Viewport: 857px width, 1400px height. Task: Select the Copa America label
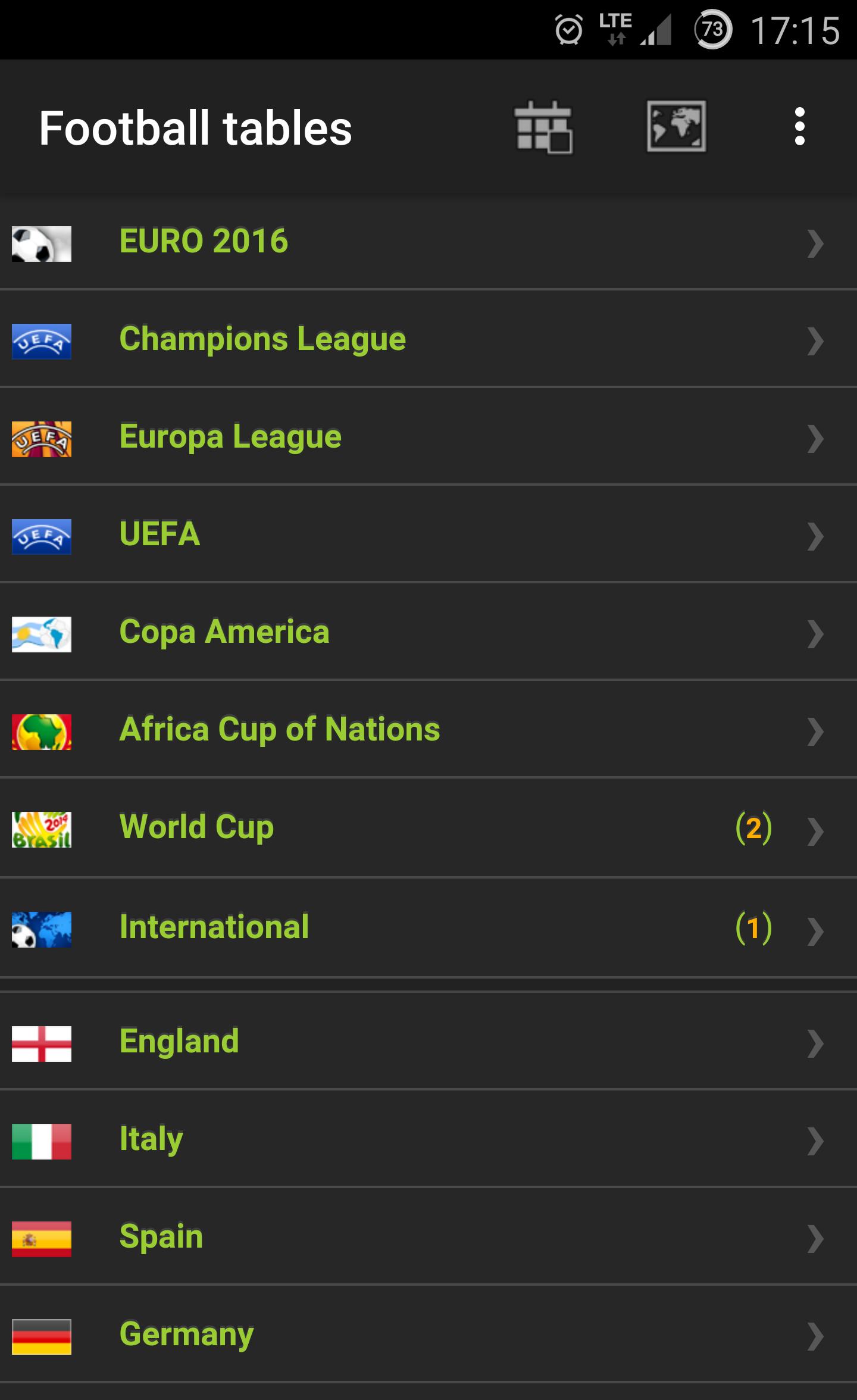click(x=224, y=632)
